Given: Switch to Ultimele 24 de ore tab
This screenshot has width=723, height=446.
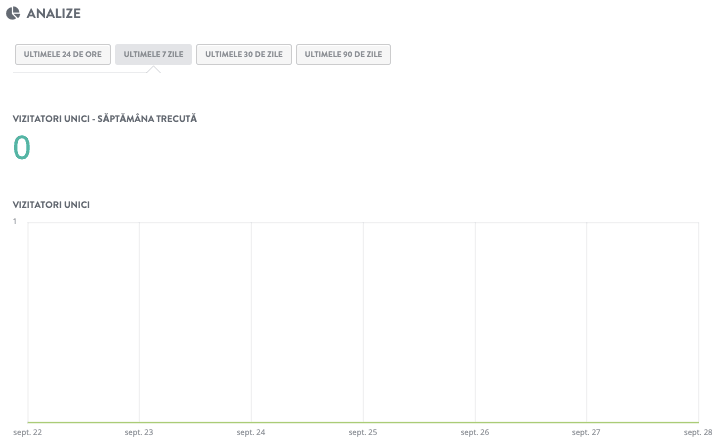Looking at the screenshot, I should [62, 54].
